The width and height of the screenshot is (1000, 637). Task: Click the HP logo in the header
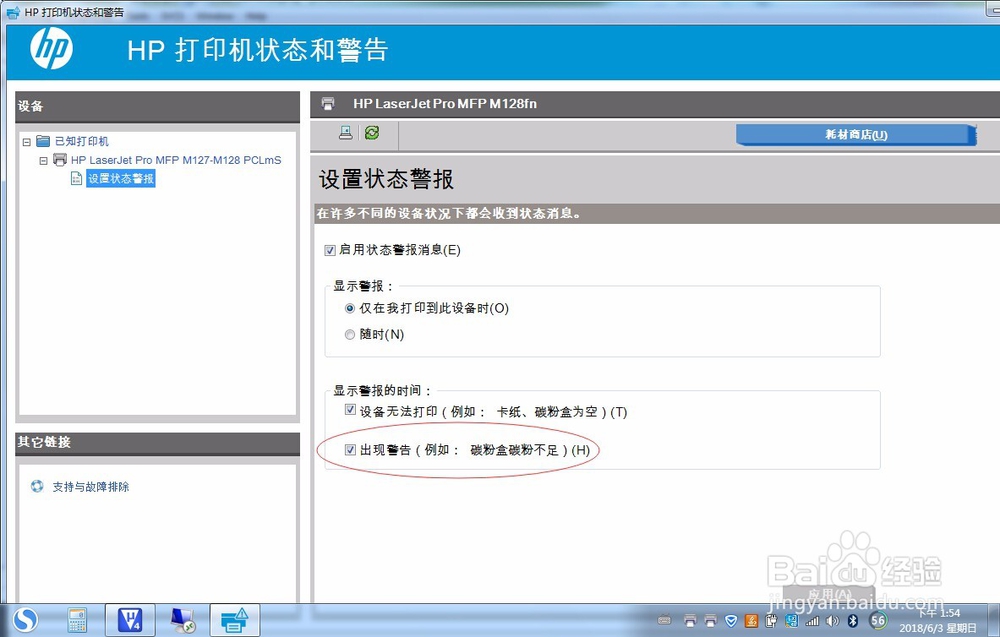point(52,48)
